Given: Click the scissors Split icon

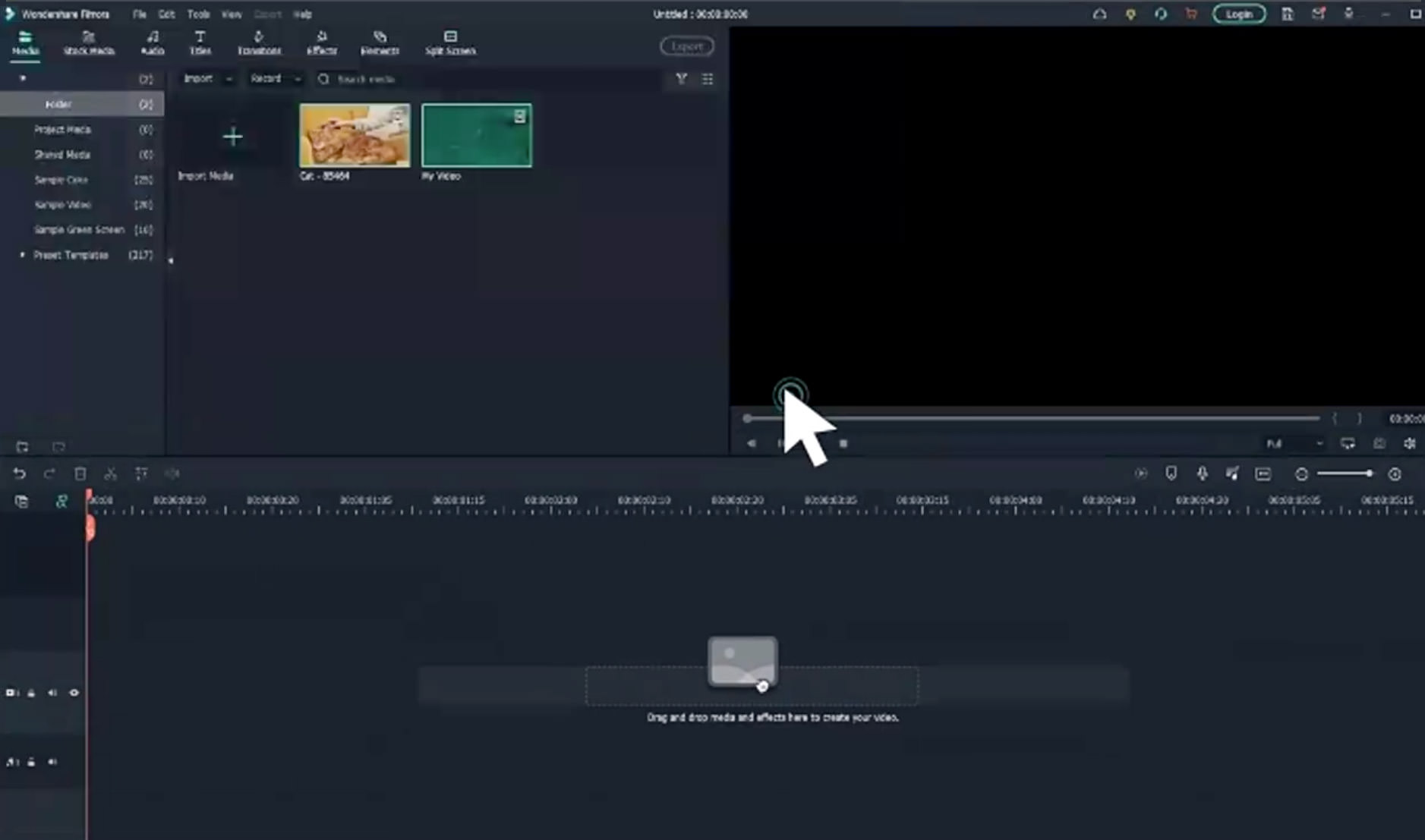Looking at the screenshot, I should [x=111, y=473].
